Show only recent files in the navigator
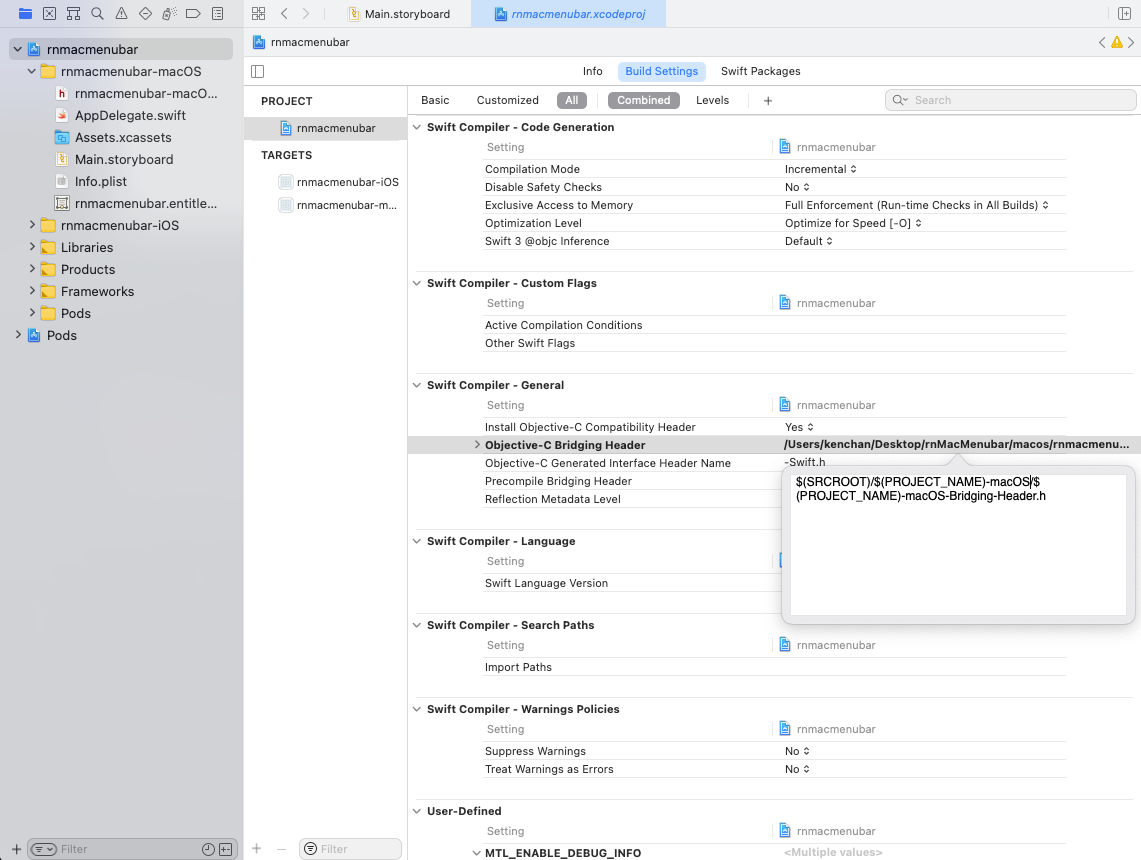The image size is (1141, 860). click(208, 849)
